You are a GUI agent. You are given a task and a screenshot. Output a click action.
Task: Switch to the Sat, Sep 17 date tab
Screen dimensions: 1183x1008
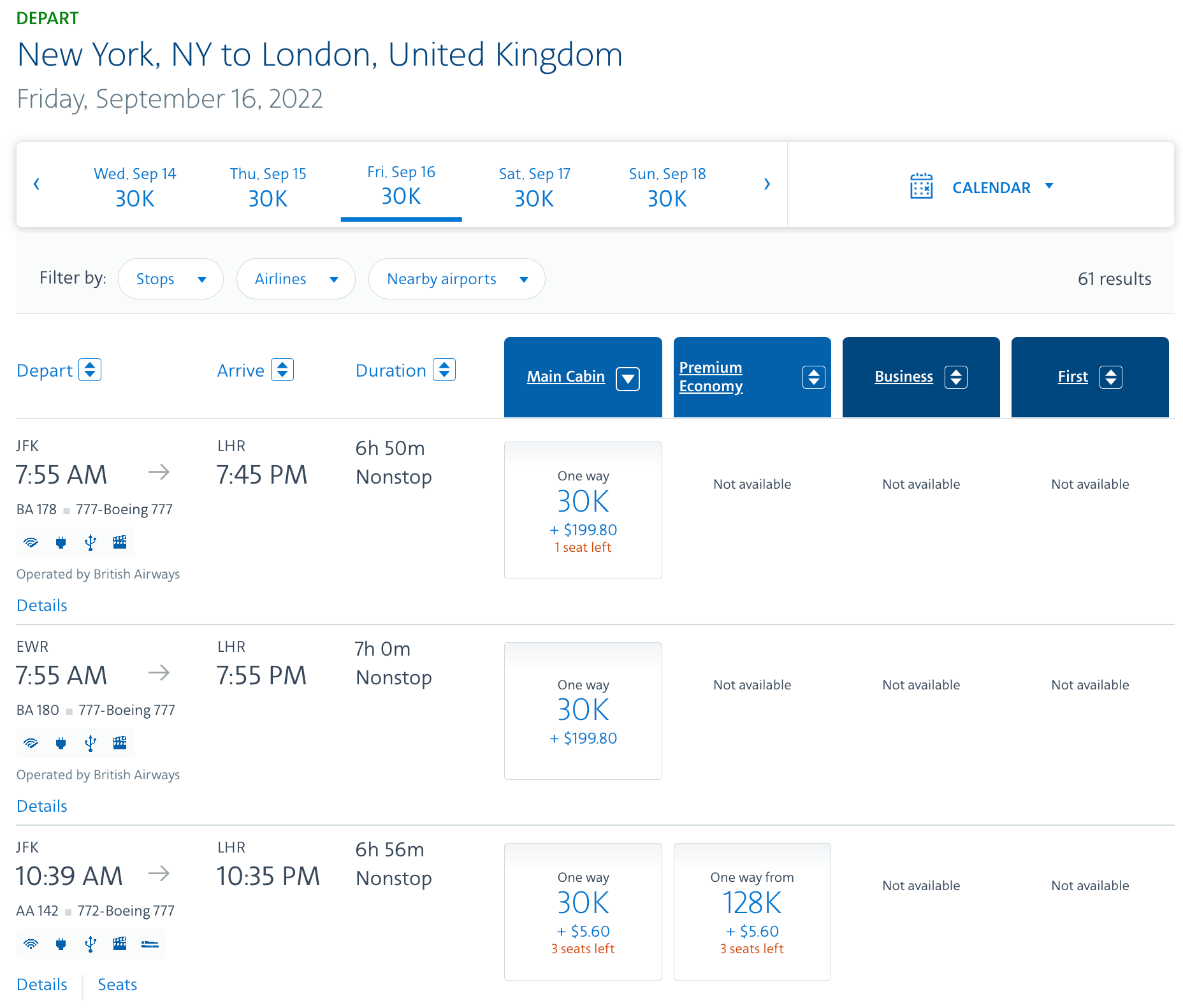tap(534, 186)
